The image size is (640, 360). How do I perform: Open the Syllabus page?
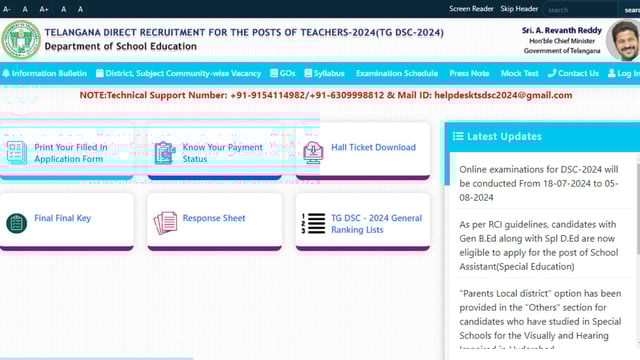click(324, 73)
